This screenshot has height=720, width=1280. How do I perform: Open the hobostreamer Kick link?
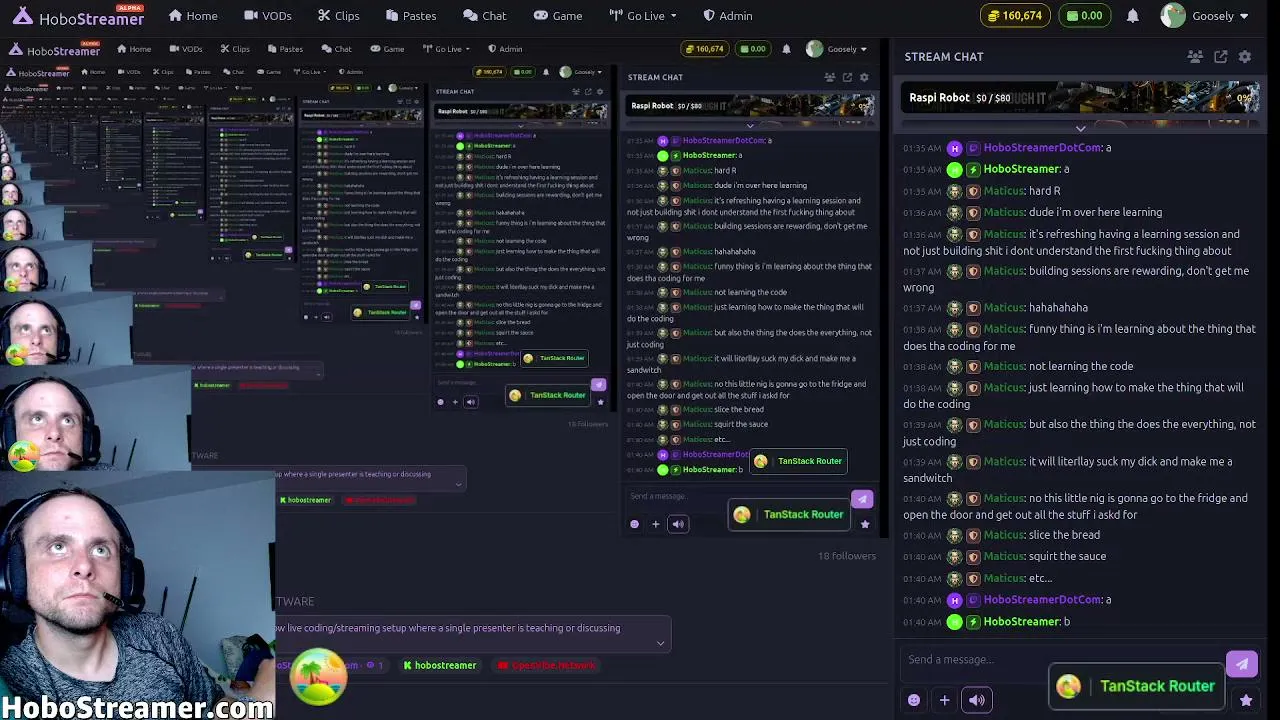[x=440, y=665]
